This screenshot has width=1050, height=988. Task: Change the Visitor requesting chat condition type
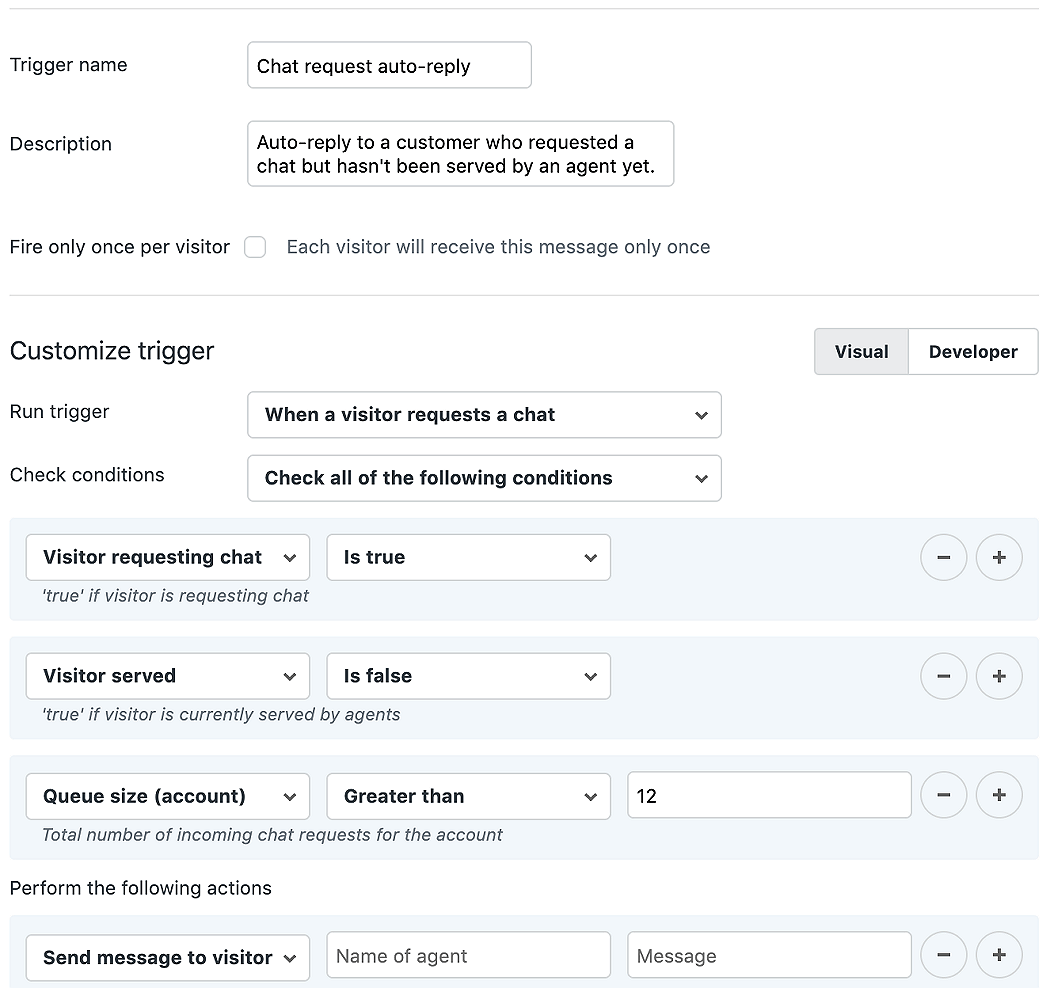[x=167, y=557]
